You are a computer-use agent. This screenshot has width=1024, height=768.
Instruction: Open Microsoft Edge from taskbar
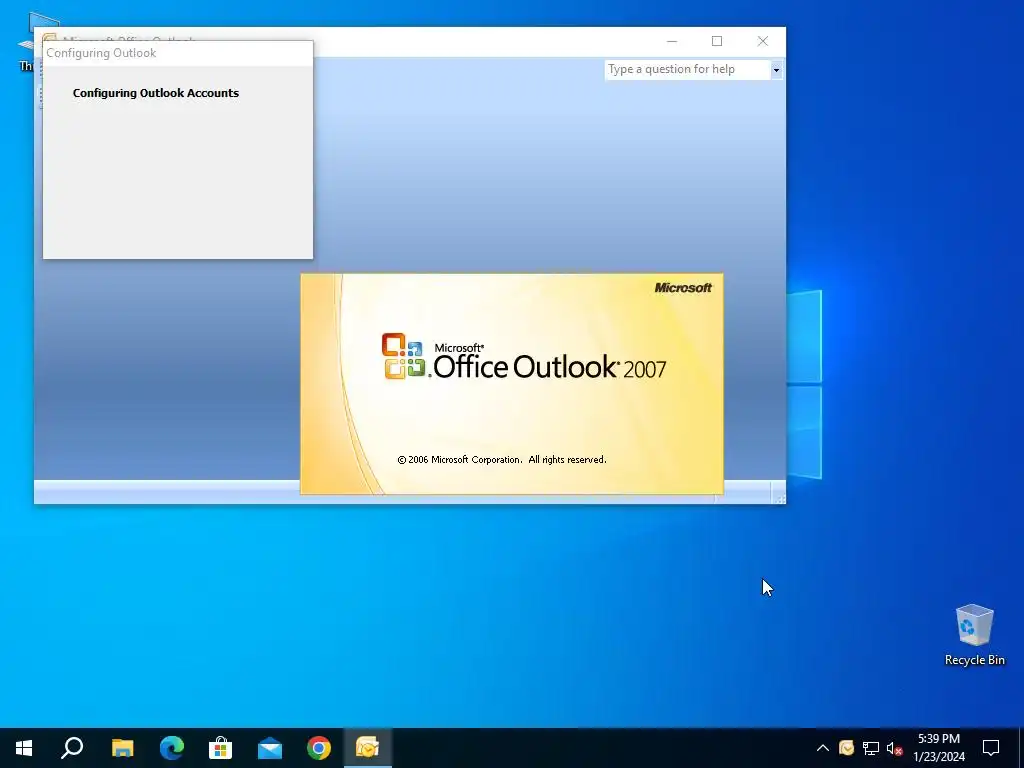coord(172,748)
